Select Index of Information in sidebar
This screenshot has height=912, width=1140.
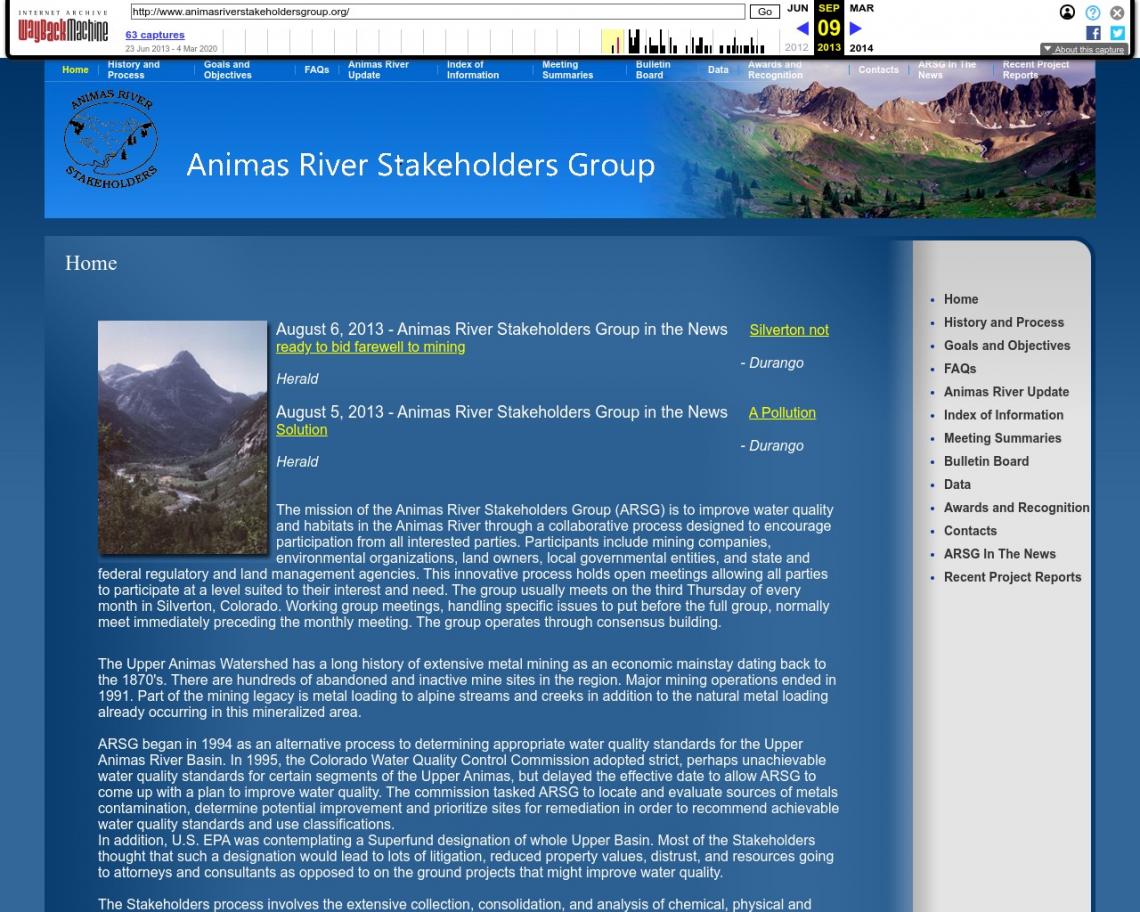(x=1003, y=415)
